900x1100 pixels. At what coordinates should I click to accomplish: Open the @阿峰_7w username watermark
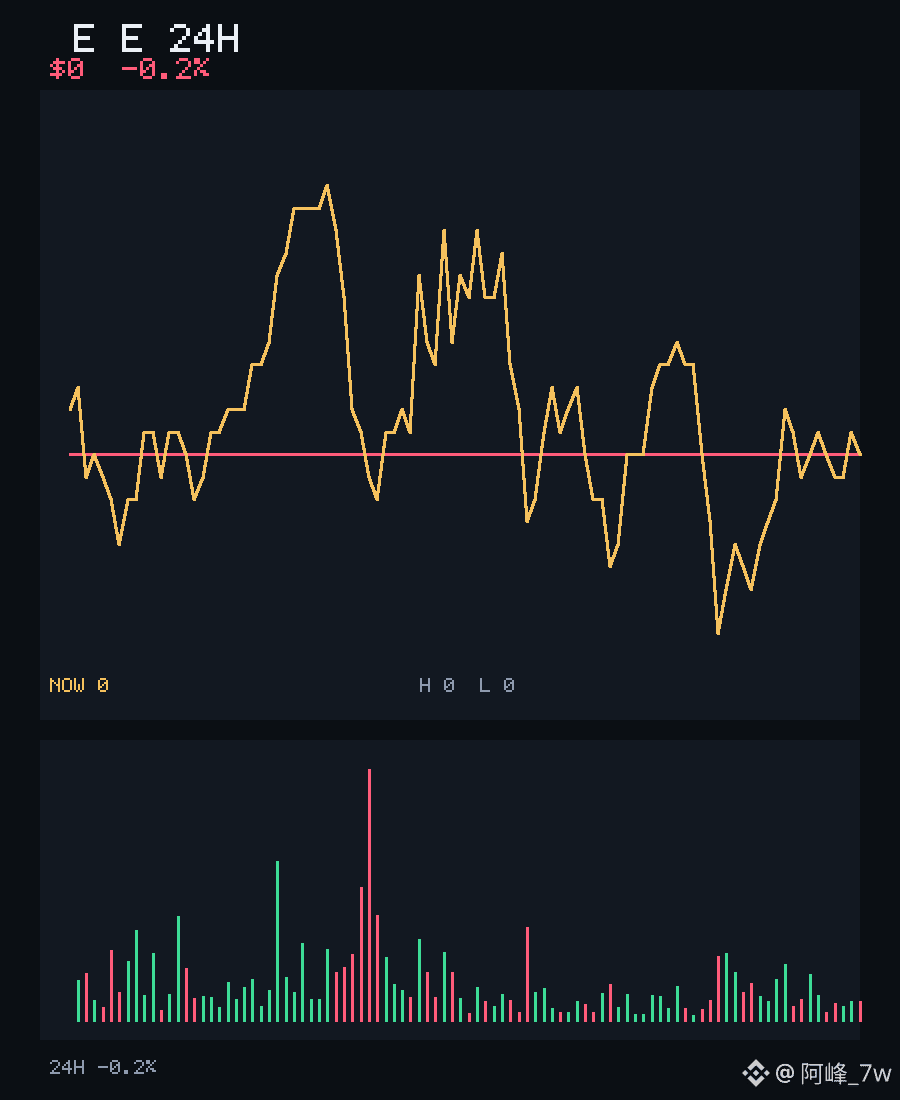click(834, 1073)
